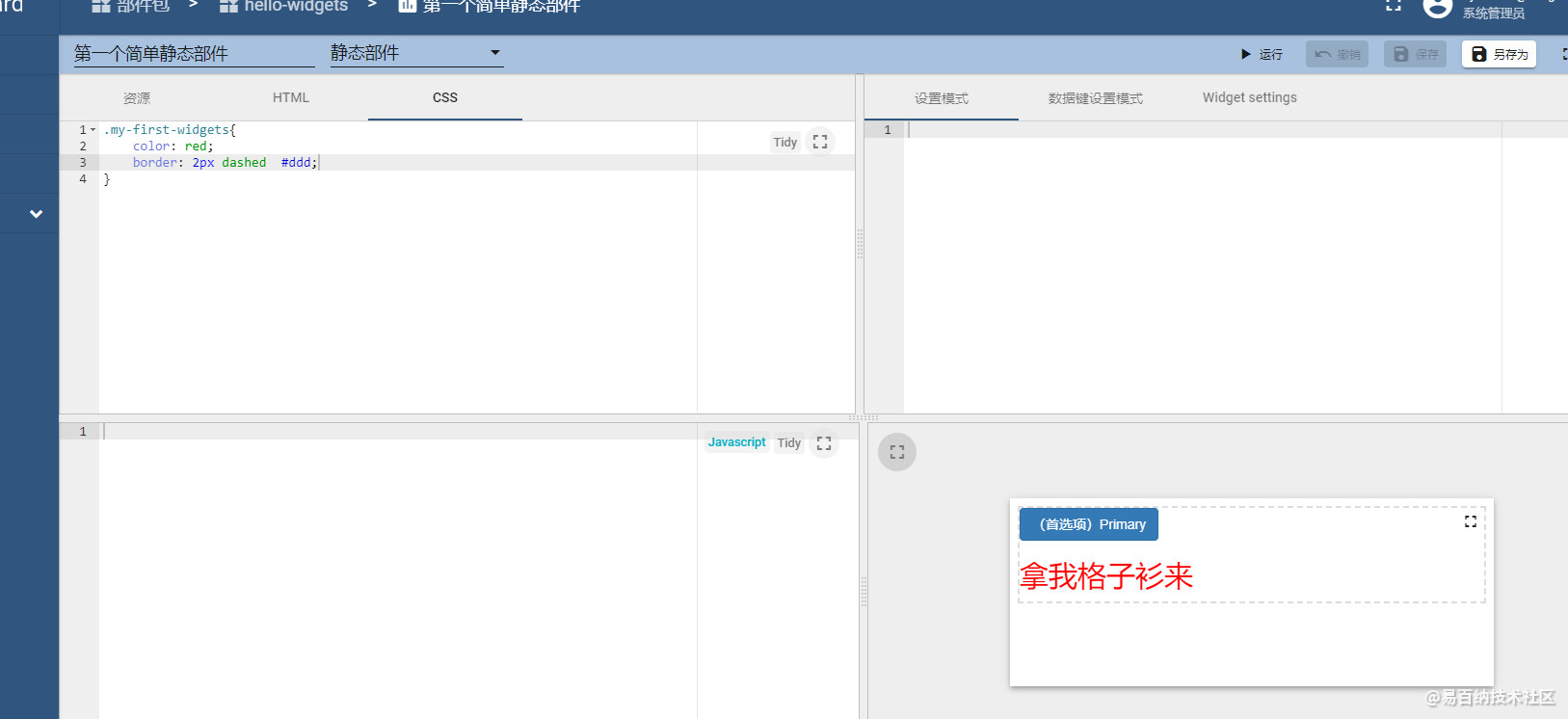Tidy the CSS editor code

(785, 143)
